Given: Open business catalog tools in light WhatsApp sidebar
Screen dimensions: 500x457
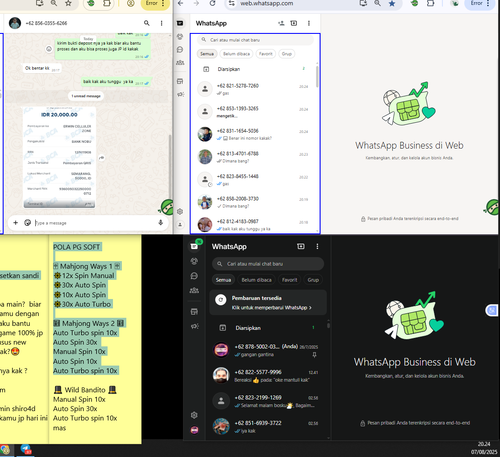Looking at the screenshot, I should (x=180, y=81).
